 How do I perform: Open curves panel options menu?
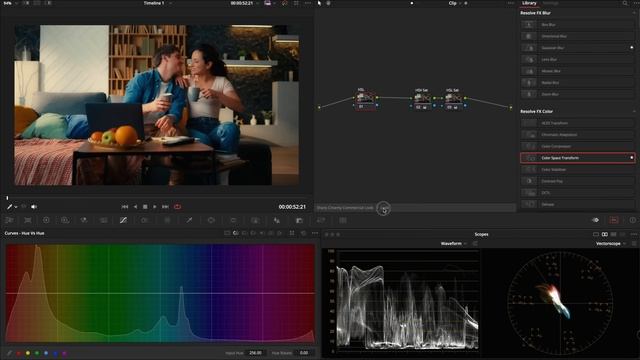click(315, 233)
